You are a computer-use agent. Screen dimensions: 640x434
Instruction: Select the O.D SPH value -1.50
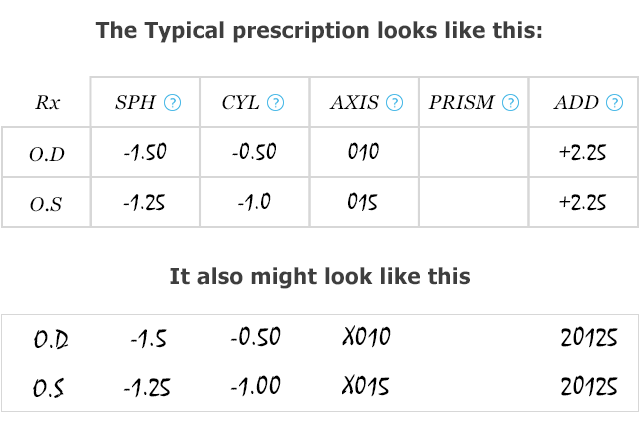145,151
